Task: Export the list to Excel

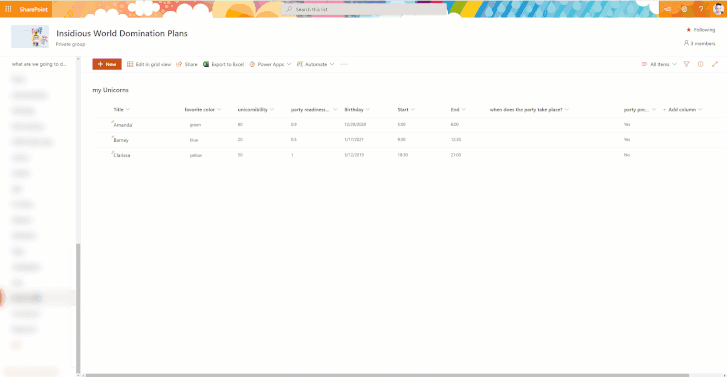Action: pos(223,64)
